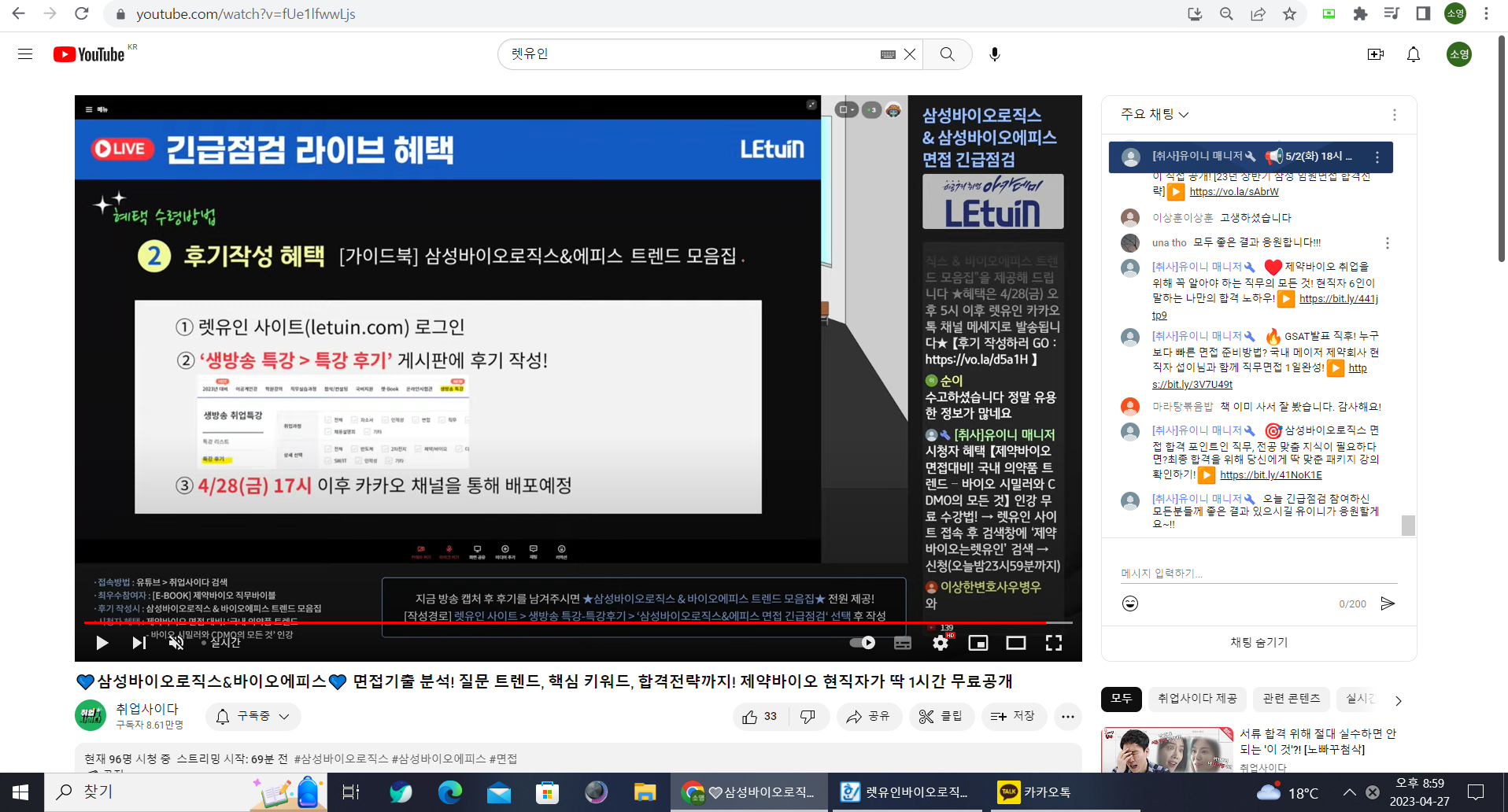This screenshot has width=1508, height=812.
Task: Expand the 구독중 subscription dropdown
Action: (253, 716)
